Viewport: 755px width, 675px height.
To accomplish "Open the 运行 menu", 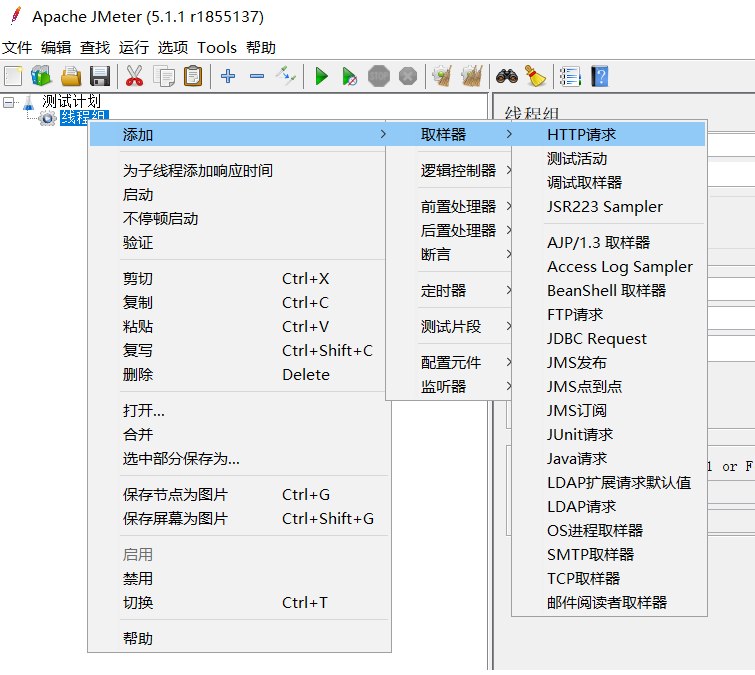I will click(x=134, y=48).
